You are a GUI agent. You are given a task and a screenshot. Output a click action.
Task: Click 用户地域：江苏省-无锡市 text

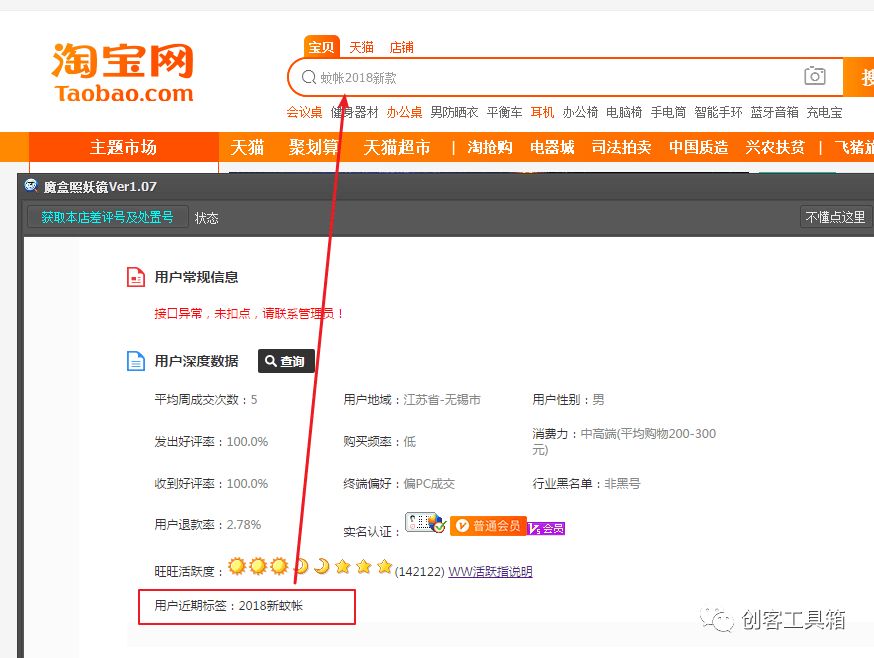tap(412, 400)
